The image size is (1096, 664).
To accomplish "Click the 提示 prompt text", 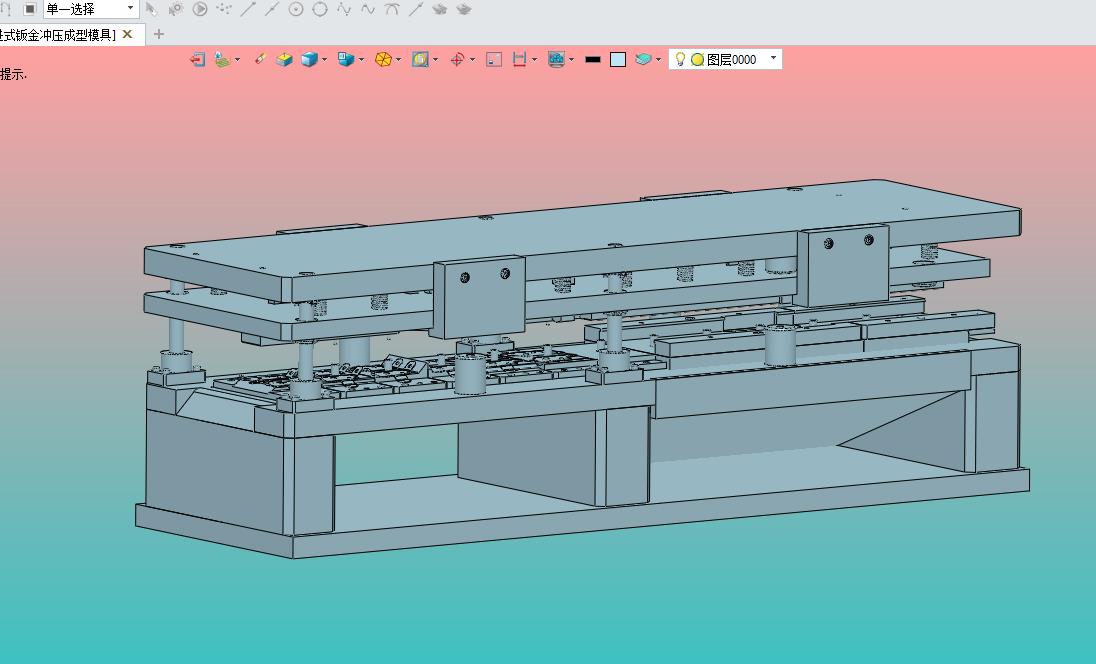I will coord(13,75).
